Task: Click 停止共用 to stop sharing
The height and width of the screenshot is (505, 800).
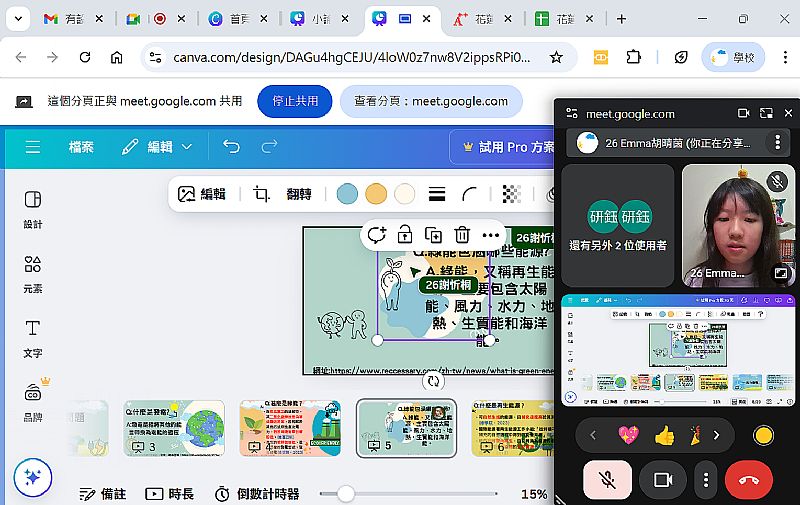Action: pos(294,101)
